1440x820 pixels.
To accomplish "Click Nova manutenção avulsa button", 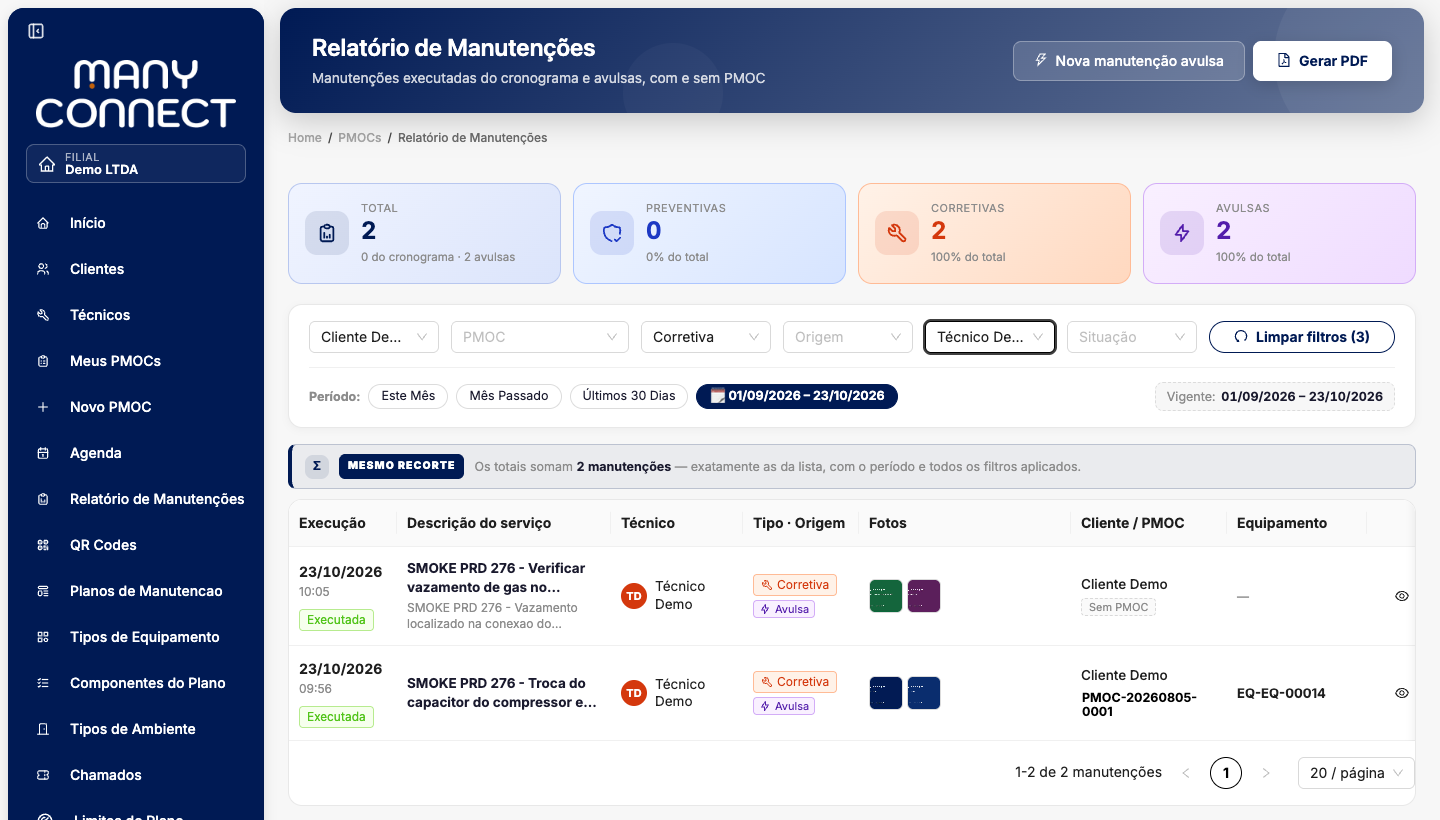I will click(x=1129, y=61).
